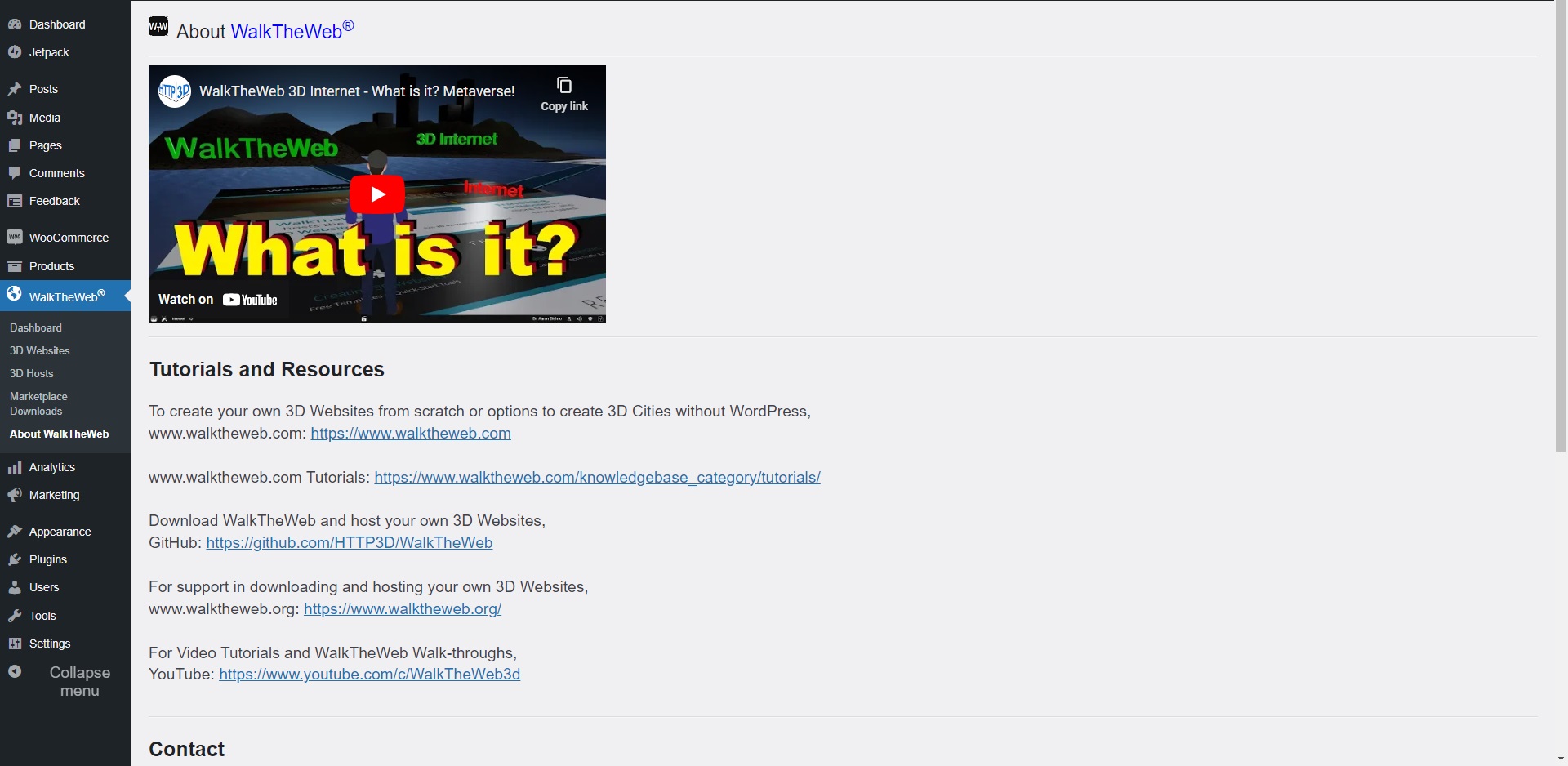Screen dimensions: 1568x766
Task: Click the Tutorials and Resources heading
Action: point(267,370)
